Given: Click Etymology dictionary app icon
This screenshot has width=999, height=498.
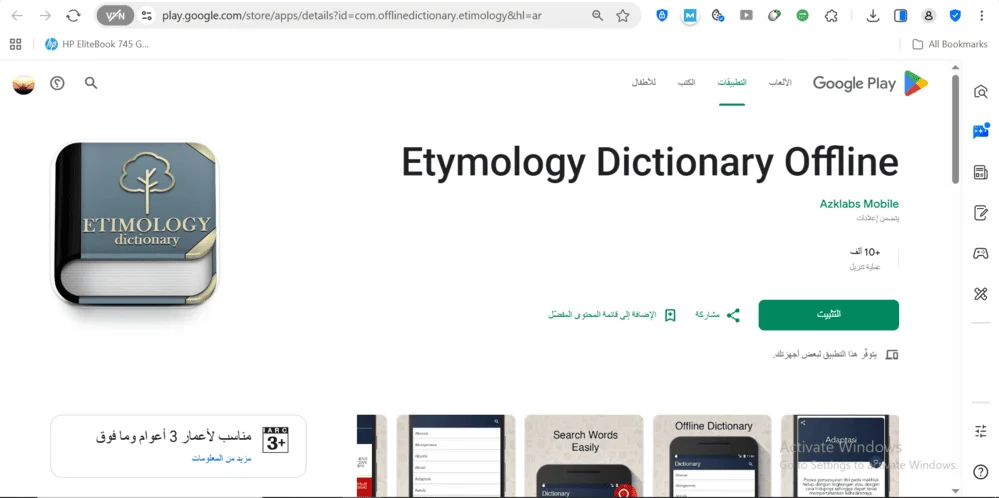Looking at the screenshot, I should tap(134, 223).
